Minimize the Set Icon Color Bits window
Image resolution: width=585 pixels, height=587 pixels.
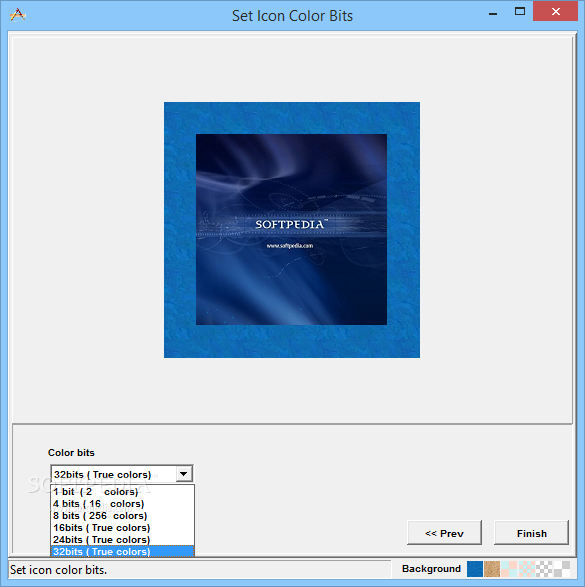[x=493, y=14]
